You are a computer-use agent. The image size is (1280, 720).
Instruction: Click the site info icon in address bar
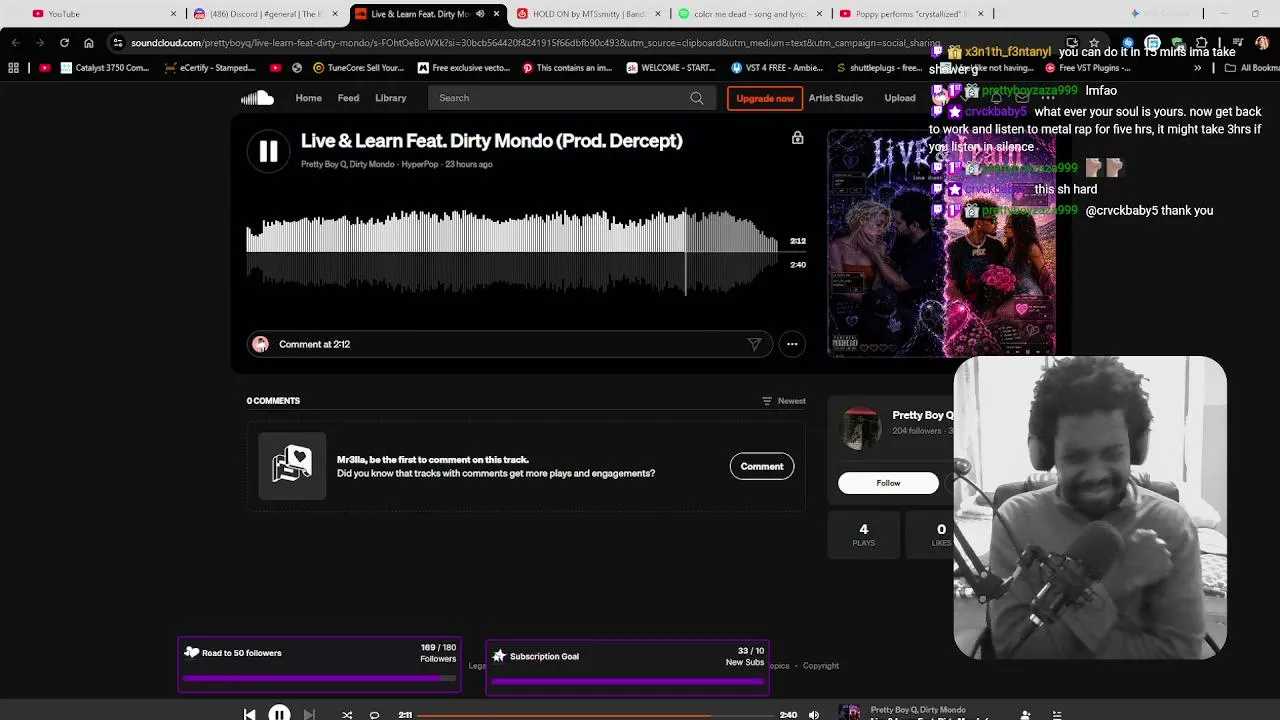pos(118,43)
